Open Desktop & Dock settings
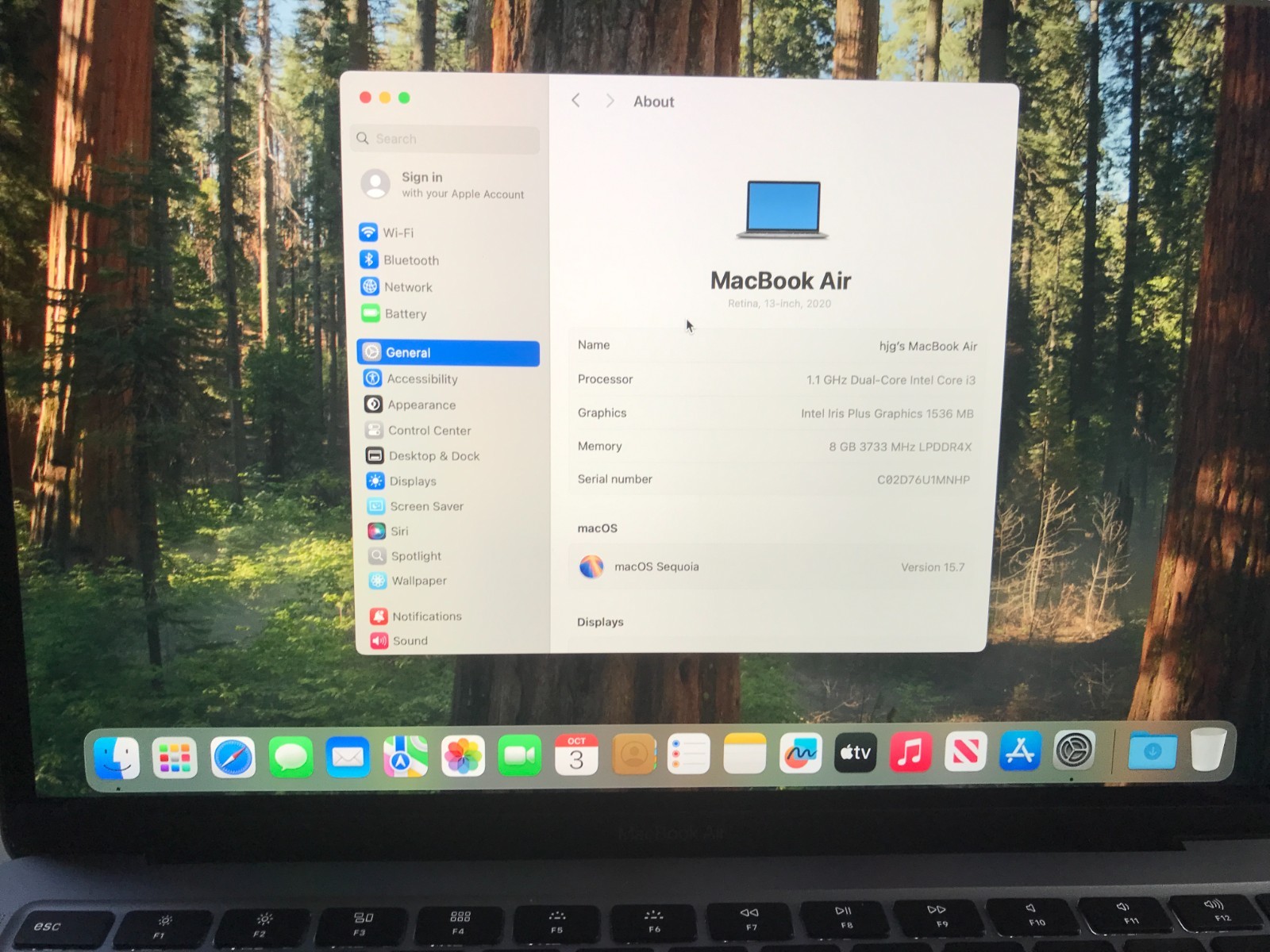Viewport: 1270px width, 952px height. pyautogui.click(x=434, y=455)
